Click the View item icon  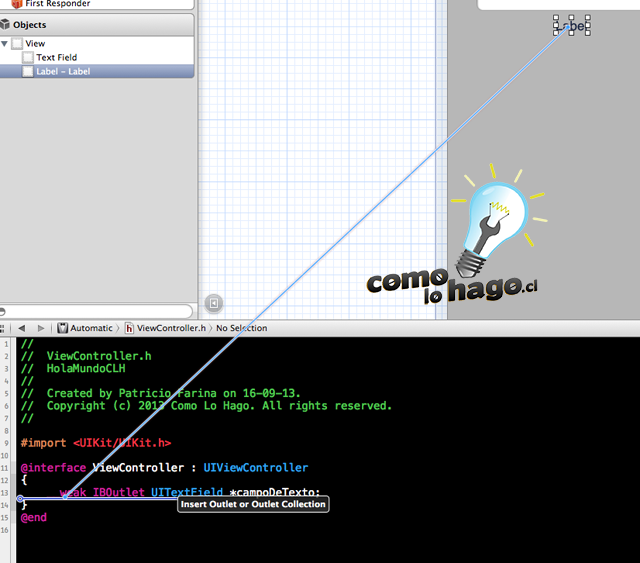[x=17, y=43]
